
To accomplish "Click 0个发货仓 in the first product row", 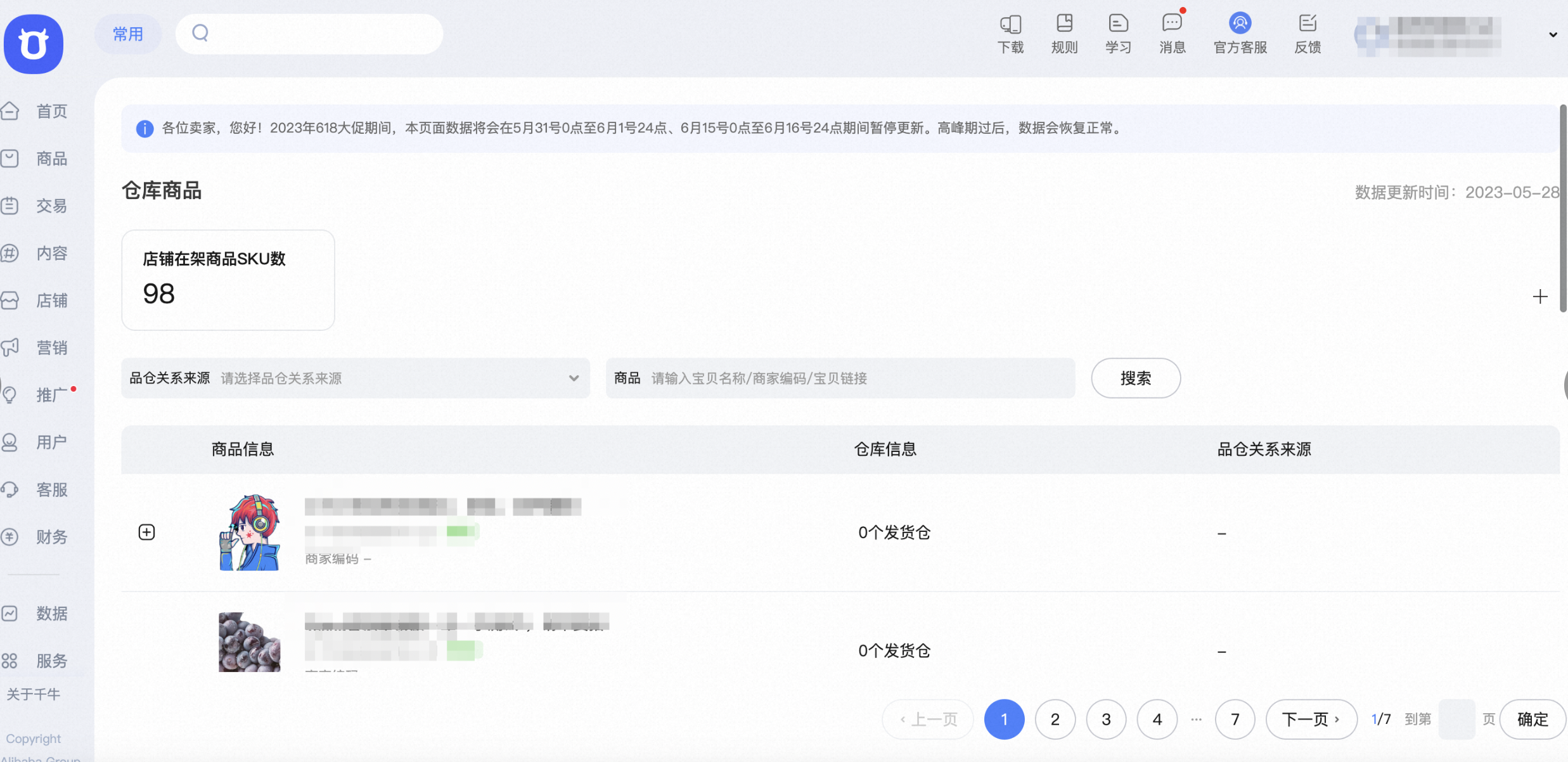I will coord(894,533).
